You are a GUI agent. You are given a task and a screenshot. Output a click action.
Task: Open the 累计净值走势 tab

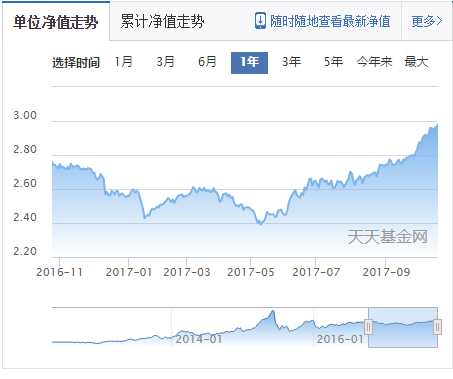pos(162,22)
